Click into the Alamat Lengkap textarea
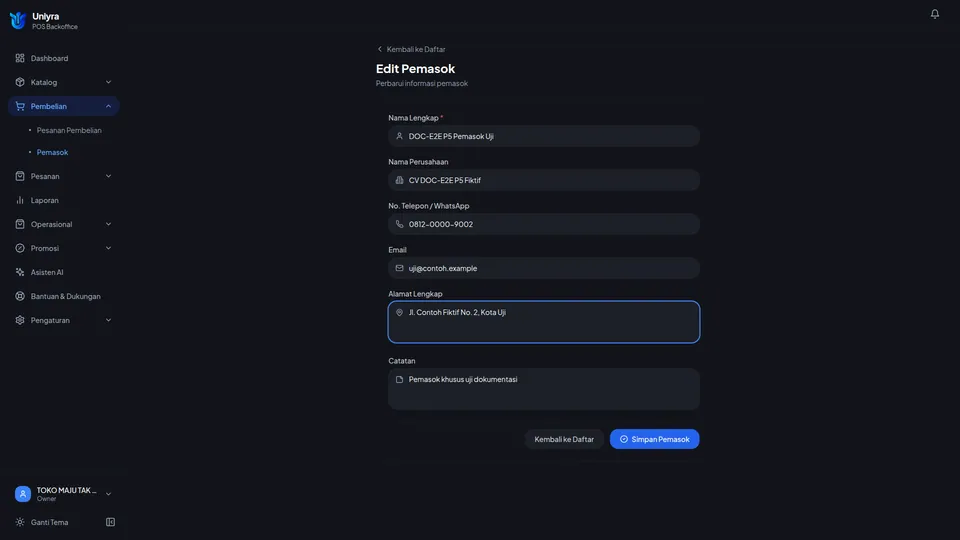The width and height of the screenshot is (960, 540). pyautogui.click(x=544, y=322)
